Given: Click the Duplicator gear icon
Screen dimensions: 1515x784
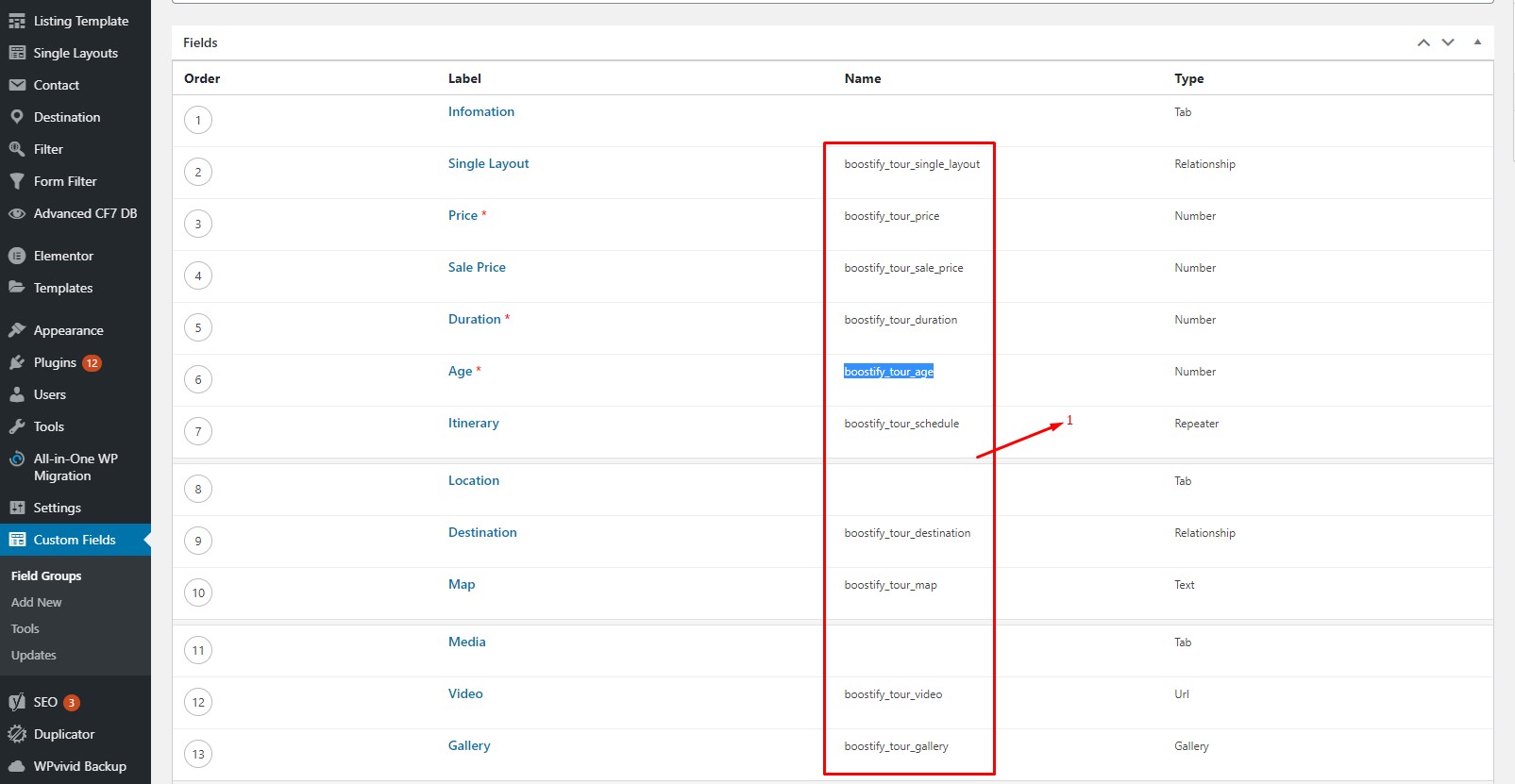Looking at the screenshot, I should (17, 734).
